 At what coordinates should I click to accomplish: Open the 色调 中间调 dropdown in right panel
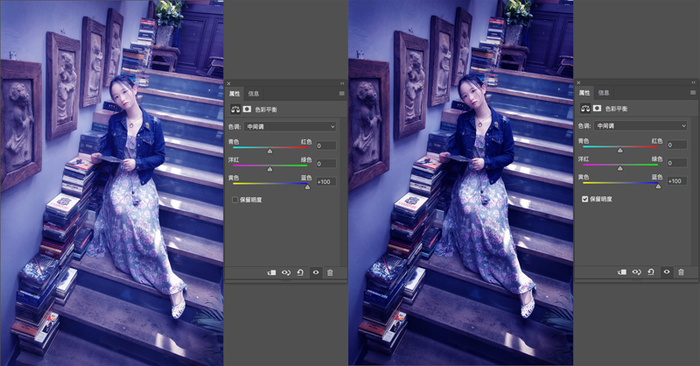click(x=640, y=126)
